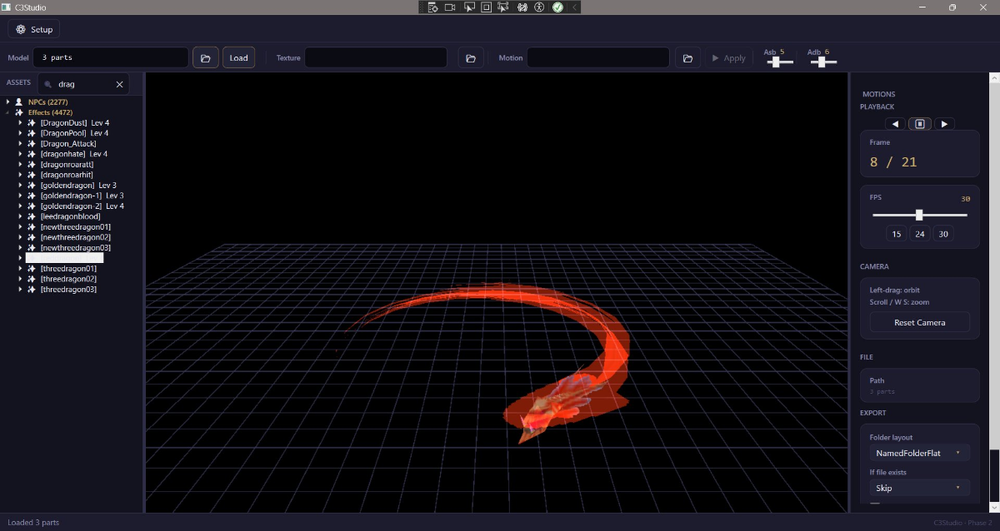Browse for a motion file via folder icon
This screenshot has height=531, width=1000.
pos(688,57)
